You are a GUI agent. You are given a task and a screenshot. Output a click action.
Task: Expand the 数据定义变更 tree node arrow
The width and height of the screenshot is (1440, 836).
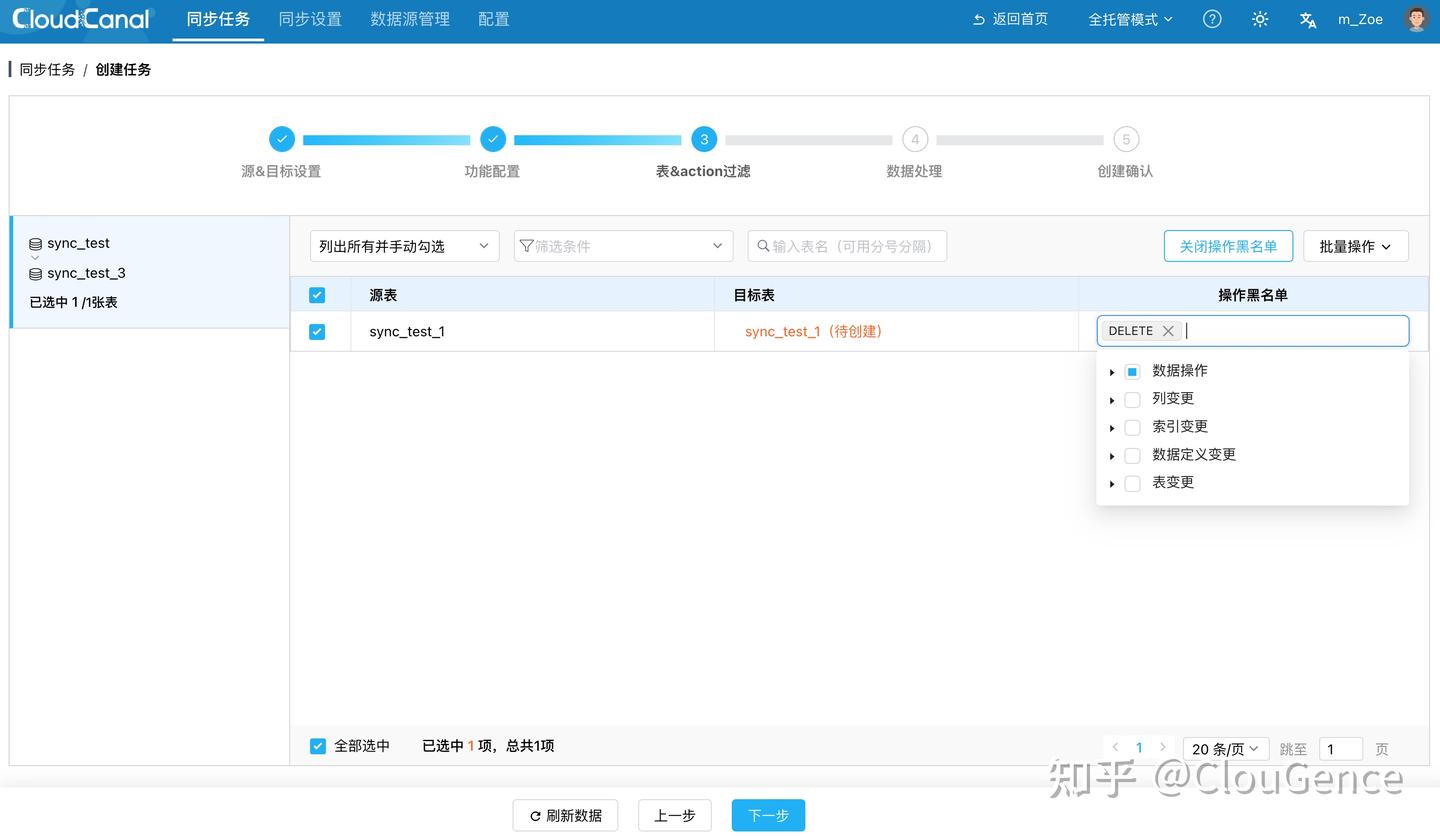coord(1112,456)
